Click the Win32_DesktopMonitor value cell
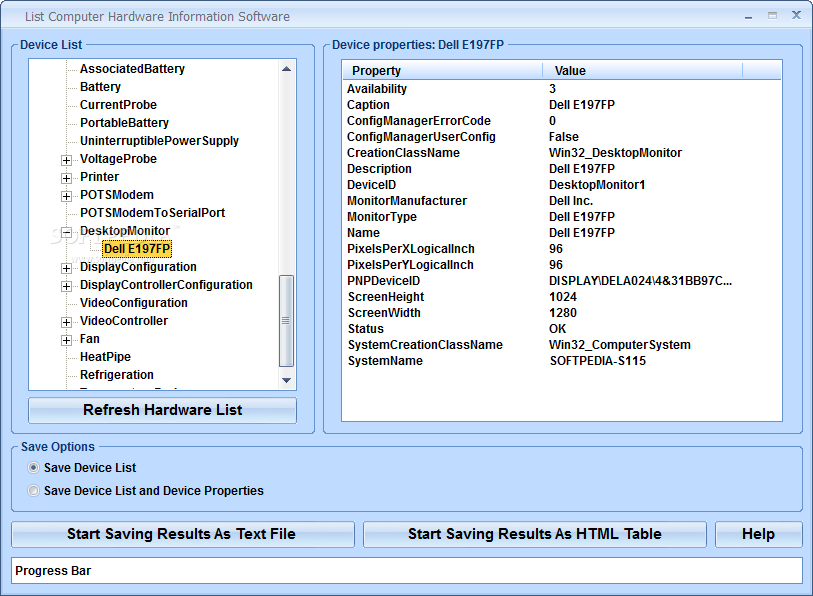Image resolution: width=813 pixels, height=596 pixels. 615,153
